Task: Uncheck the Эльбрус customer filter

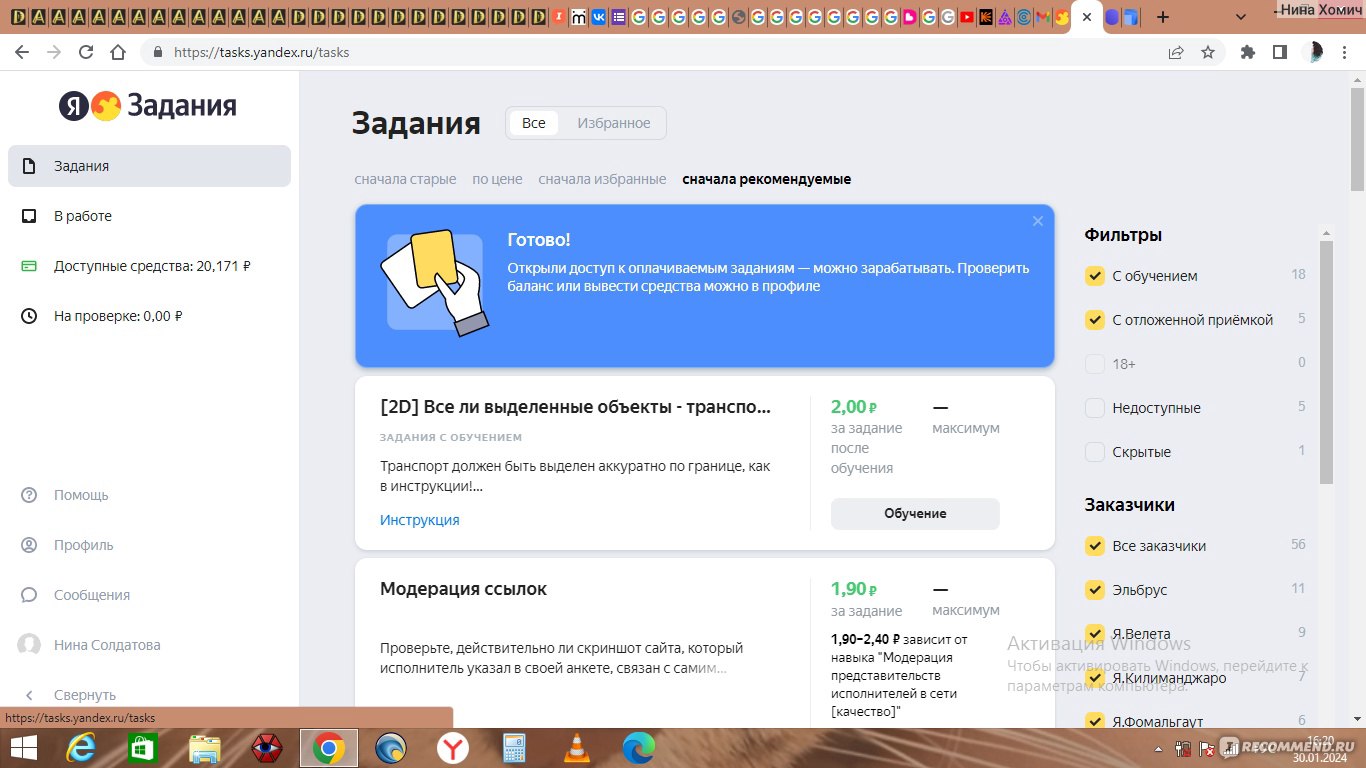Action: (x=1095, y=590)
